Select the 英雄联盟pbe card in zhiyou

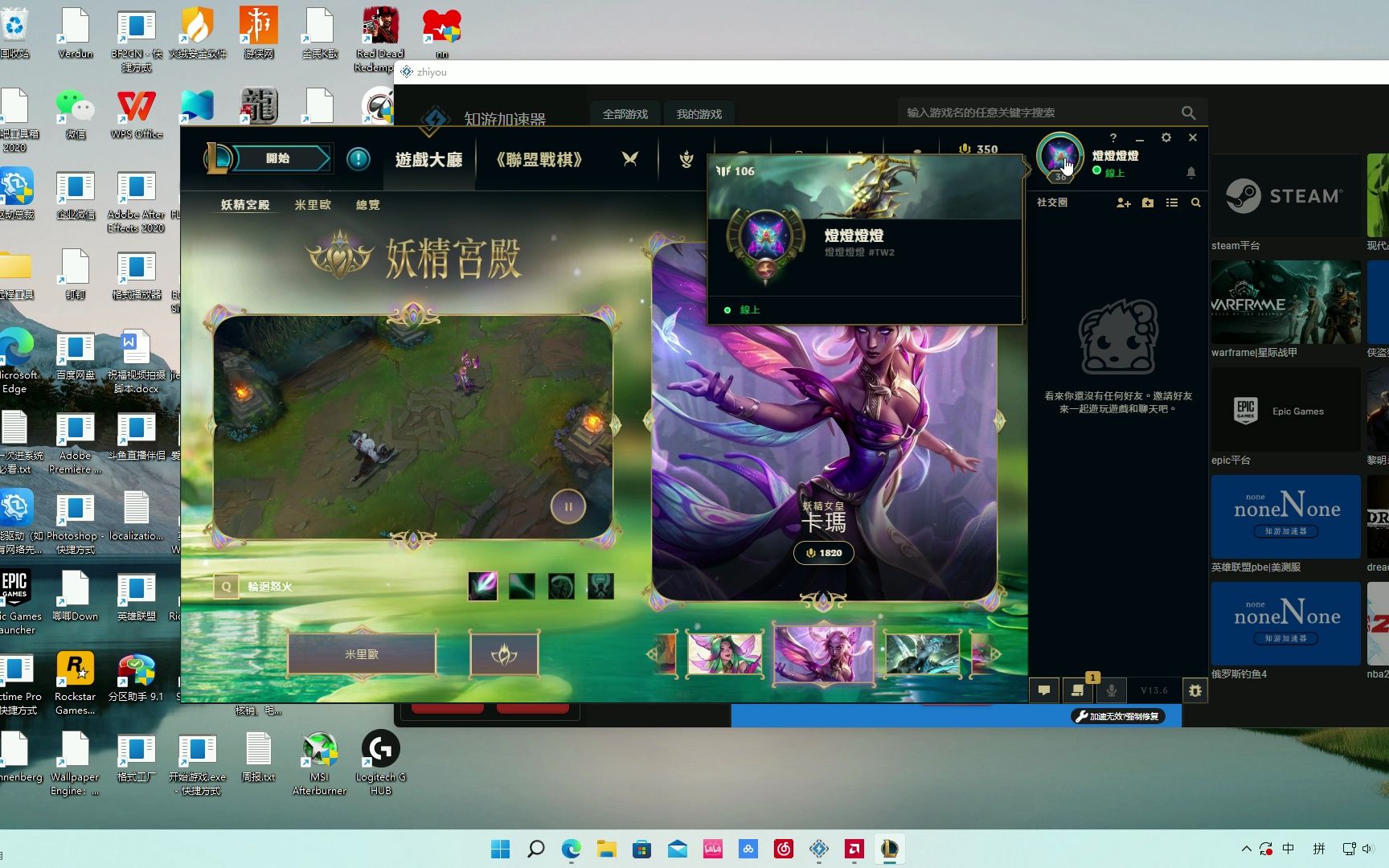pos(1285,517)
